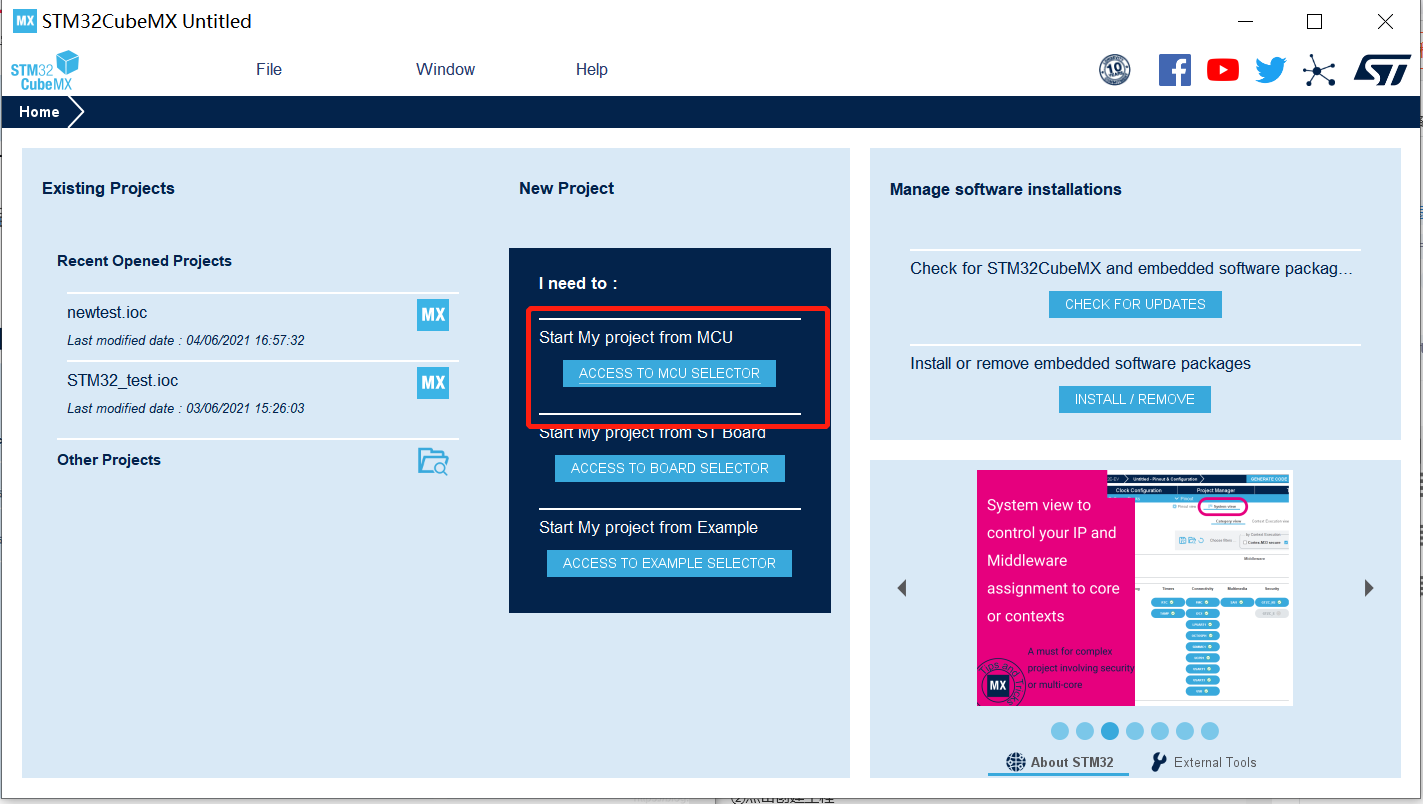Click the Other Projects label
Viewport: 1423px width, 804px height.
tap(109, 460)
